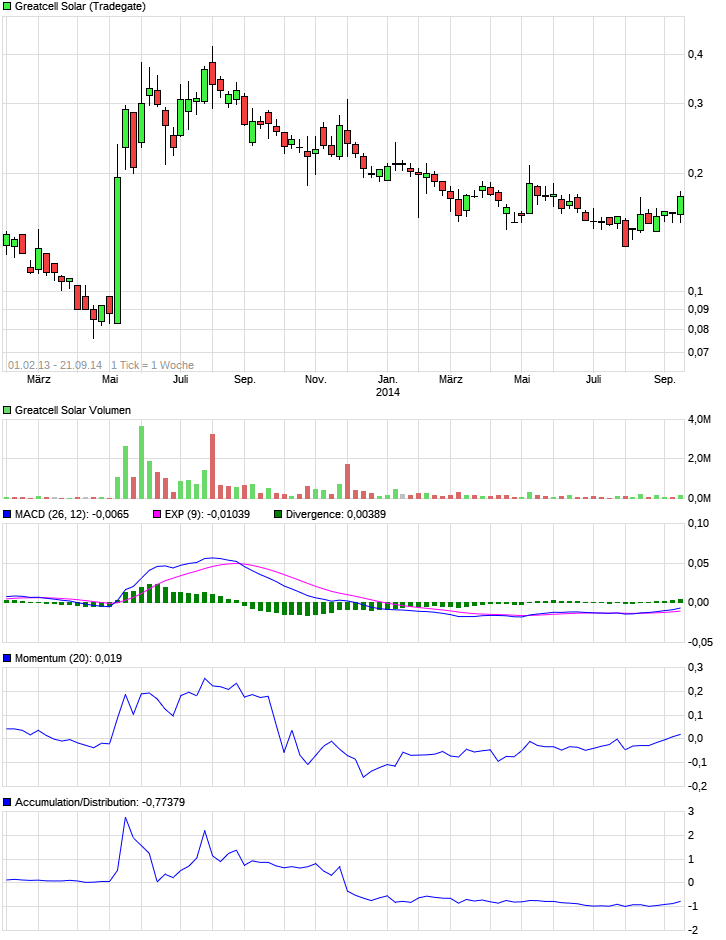Click the '-0,05' MACD axis value
This screenshot has width=726, height=940.
click(x=699, y=642)
